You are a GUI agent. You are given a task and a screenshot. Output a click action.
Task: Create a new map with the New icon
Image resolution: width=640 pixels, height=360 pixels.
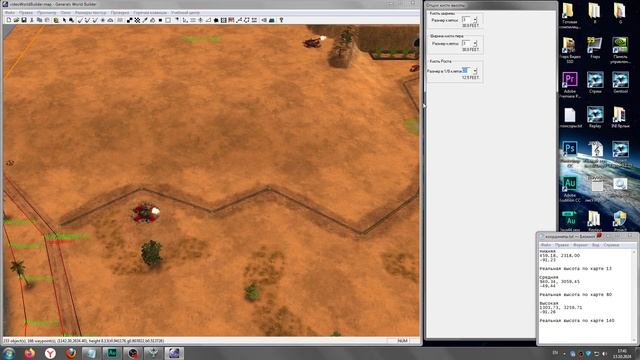[x=9, y=20]
